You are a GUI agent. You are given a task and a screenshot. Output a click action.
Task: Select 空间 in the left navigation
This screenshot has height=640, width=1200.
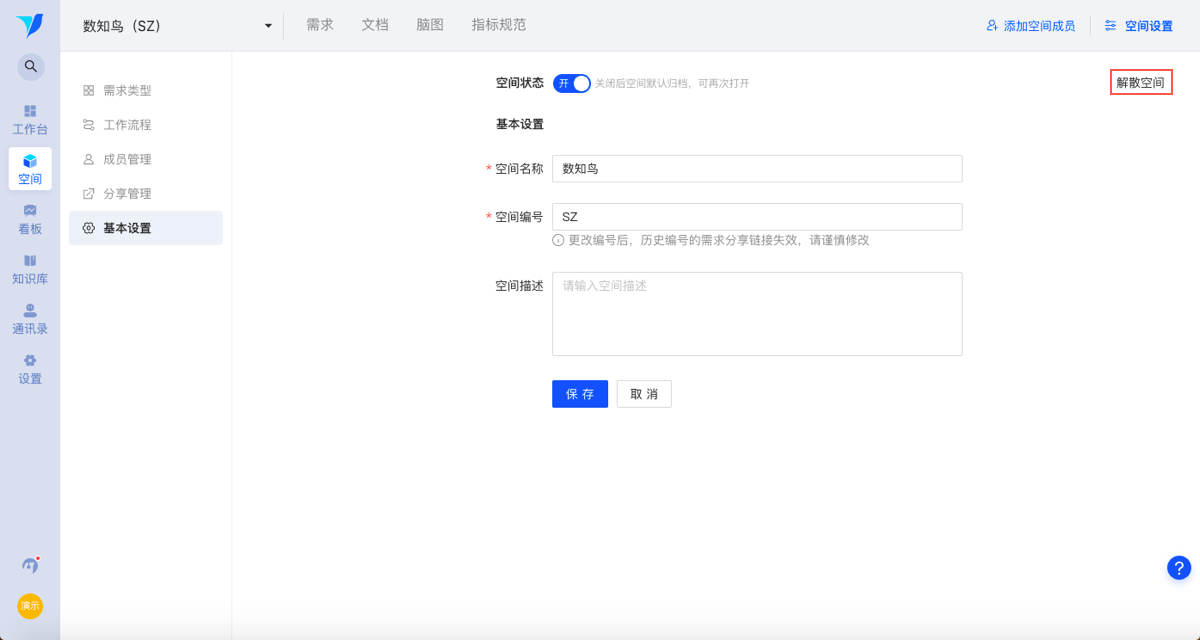(30, 169)
